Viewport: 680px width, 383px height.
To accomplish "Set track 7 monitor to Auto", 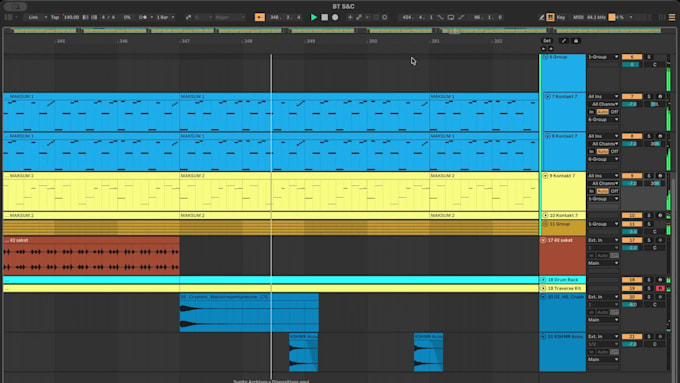I will pos(602,112).
